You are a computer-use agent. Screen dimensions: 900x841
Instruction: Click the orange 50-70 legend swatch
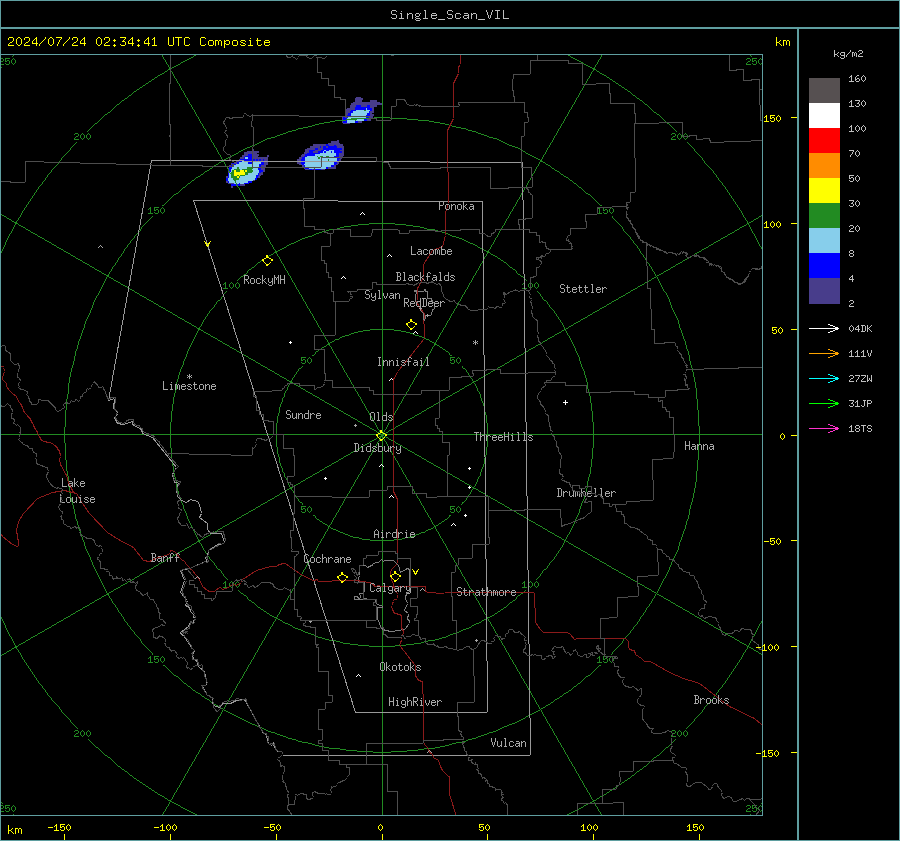point(824,165)
